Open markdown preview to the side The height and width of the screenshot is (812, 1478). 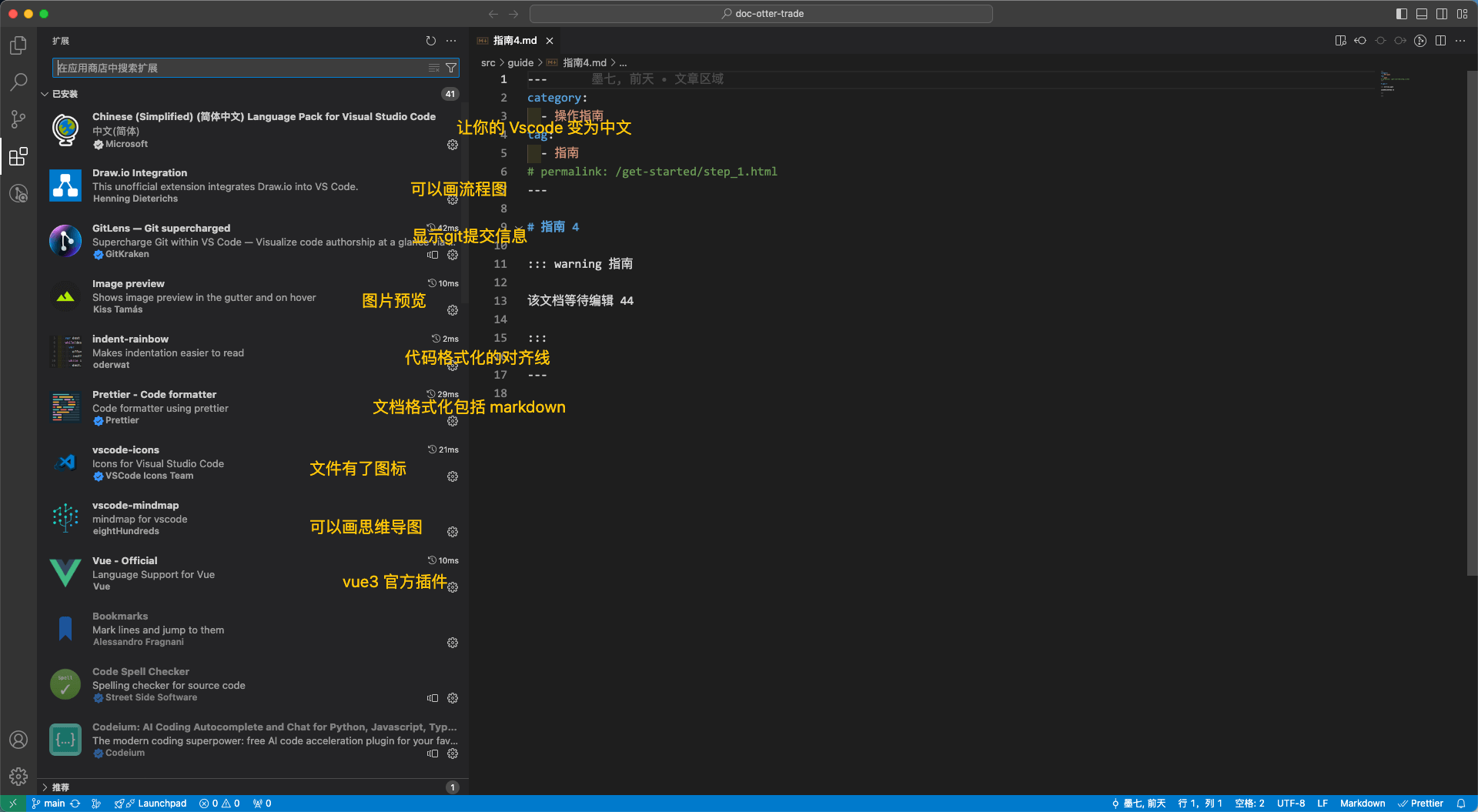(1340, 41)
